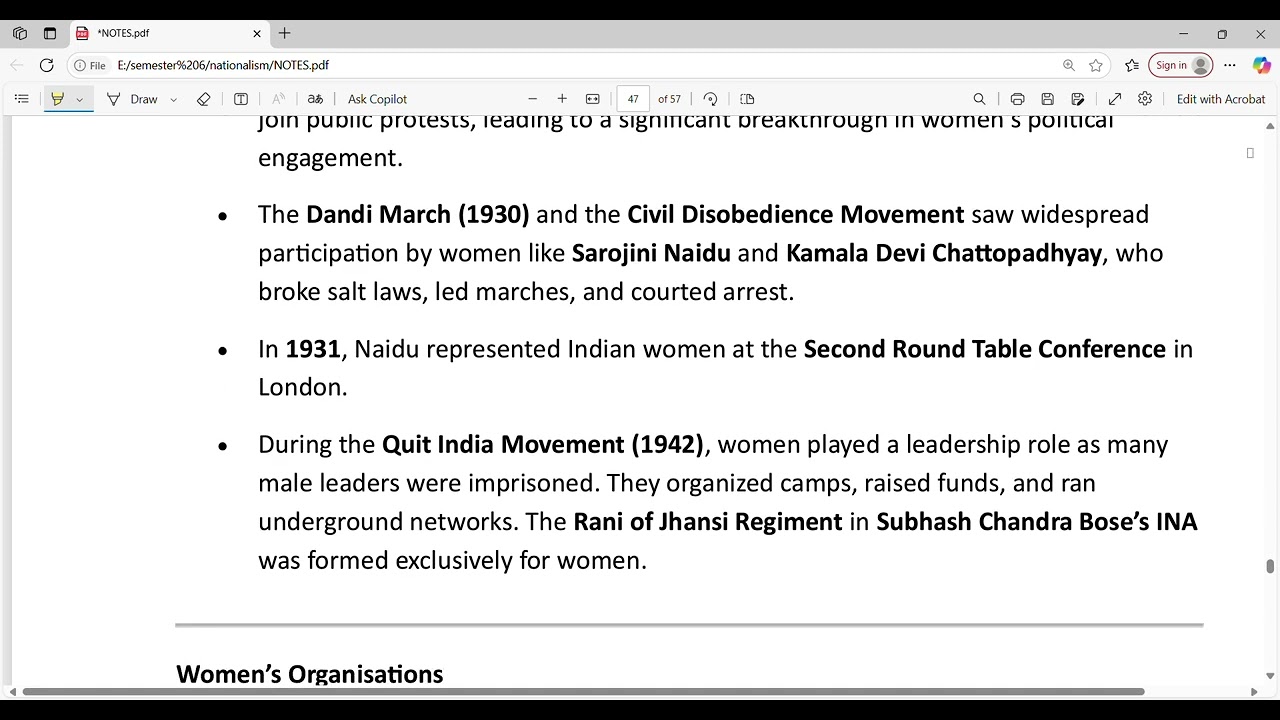Screen dimensions: 1280x720
Task: Restore down the browser window
Action: tap(1222, 33)
